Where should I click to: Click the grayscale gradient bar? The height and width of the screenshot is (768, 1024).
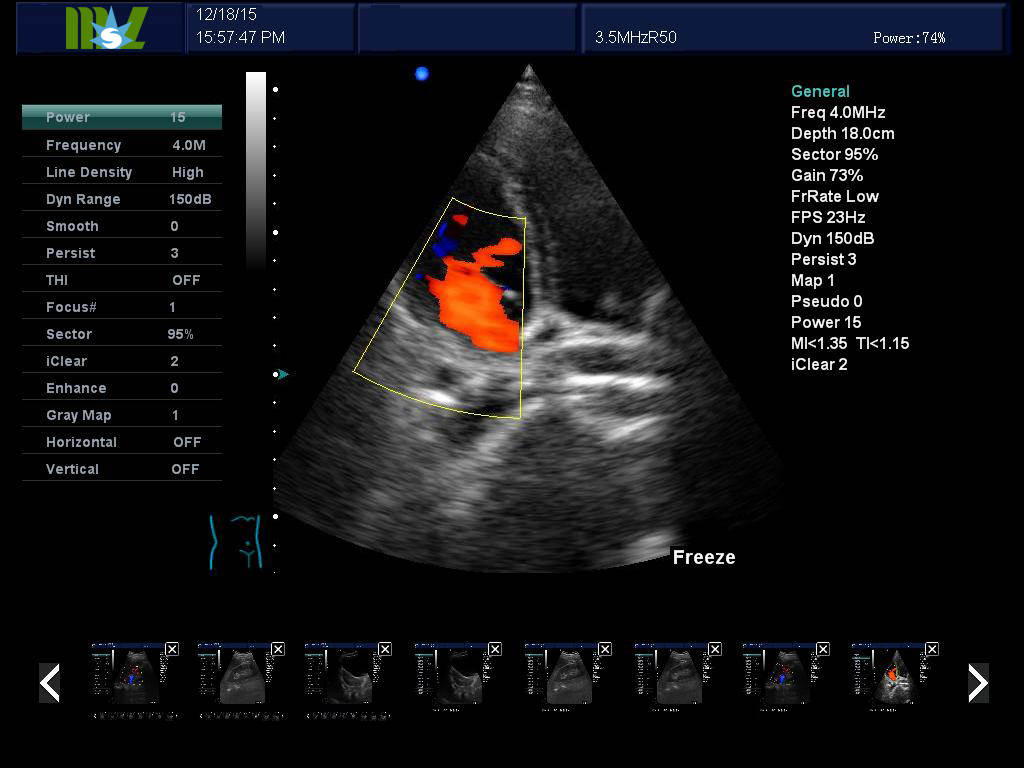(x=256, y=170)
